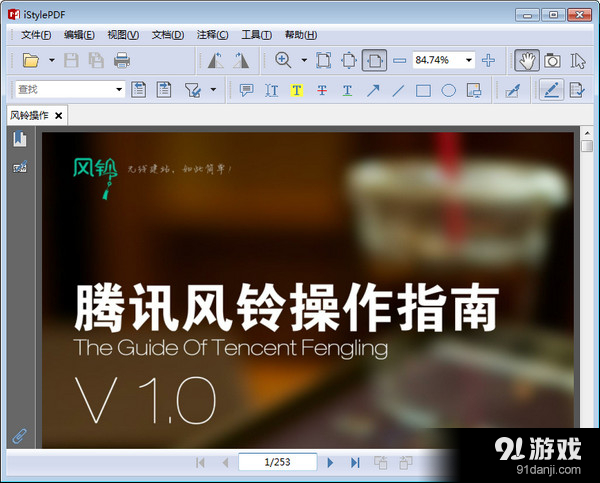Image resolution: width=600 pixels, height=483 pixels.
Task: Fit page to window
Action: coord(349,60)
